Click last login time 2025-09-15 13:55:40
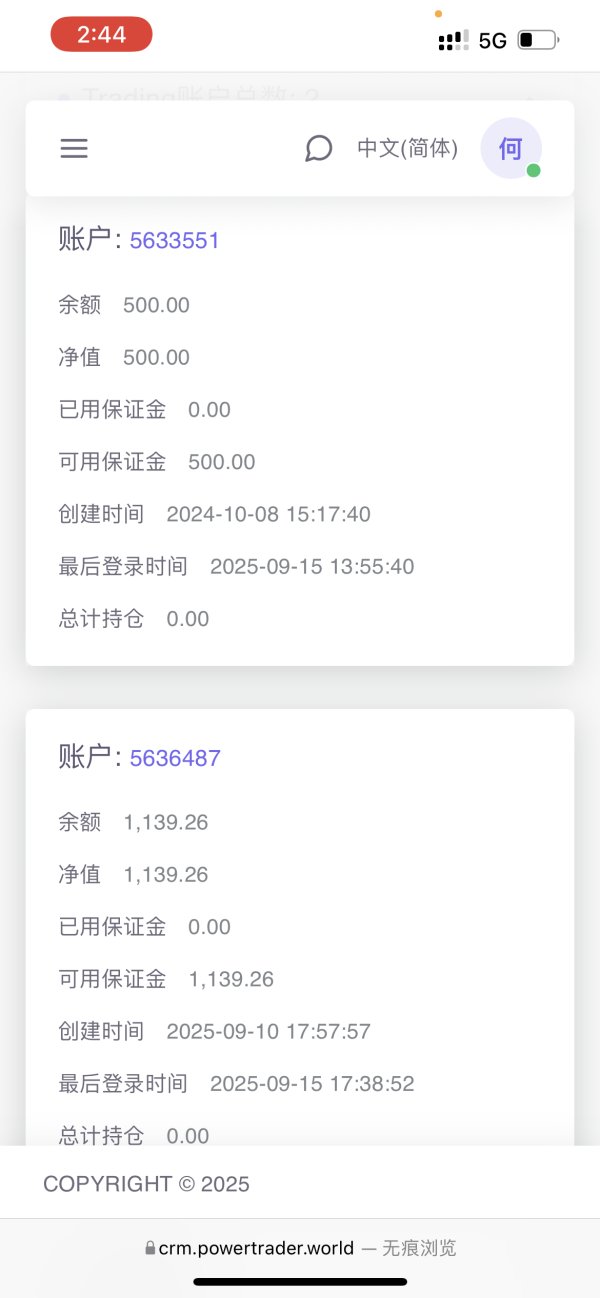Screen dimensions: 600x1298 click(312, 567)
